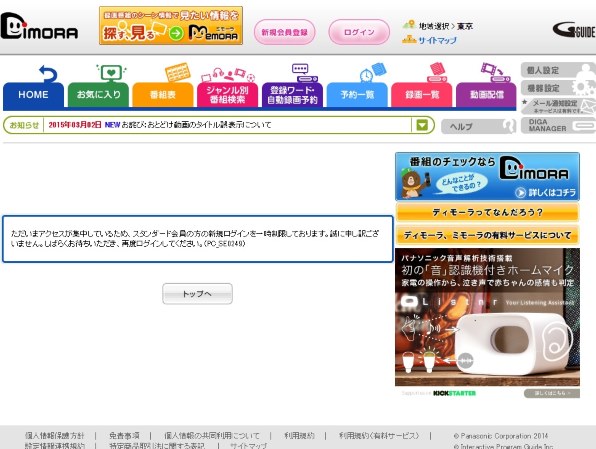596x449 pixels.
Task: Open the サイトマップ link in header
Action: [437, 40]
